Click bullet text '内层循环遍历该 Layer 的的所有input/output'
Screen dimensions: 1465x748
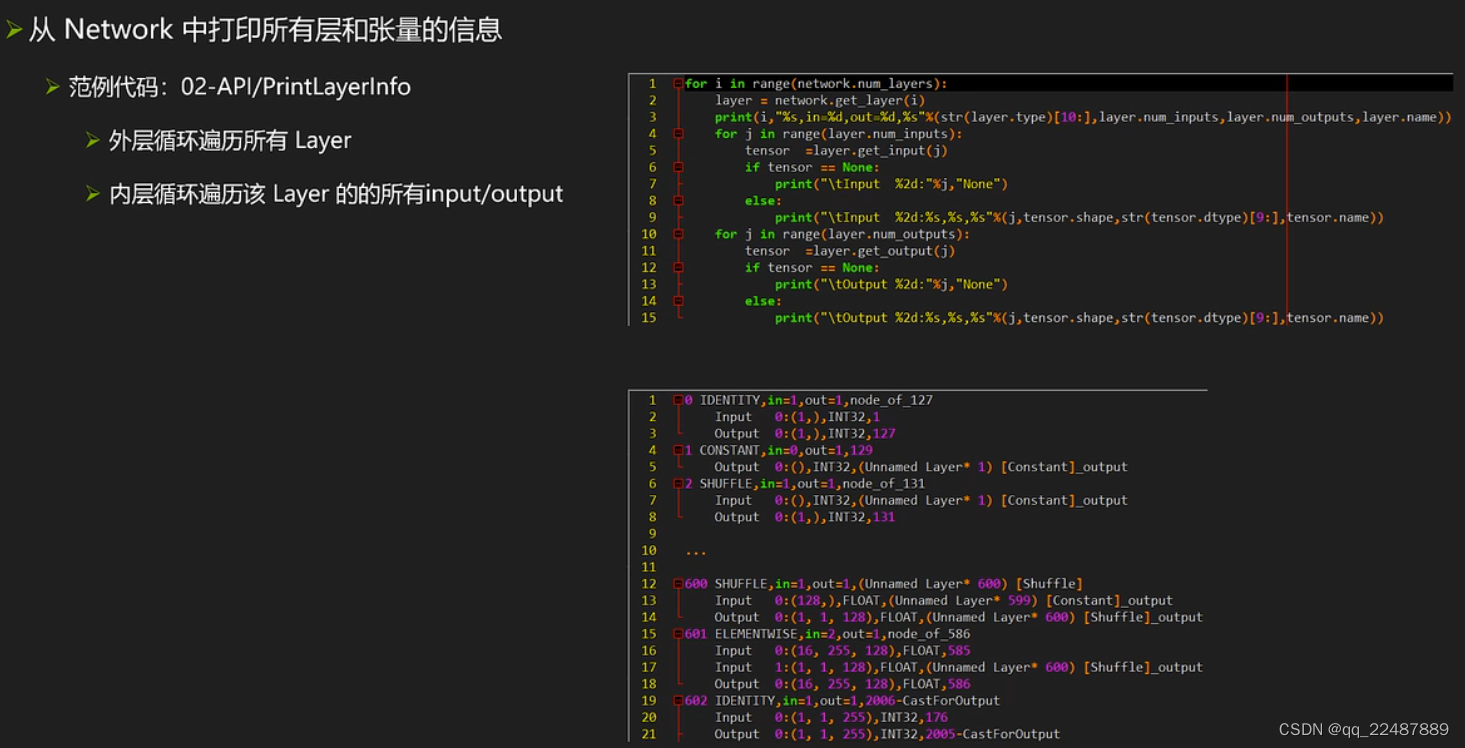[336, 193]
